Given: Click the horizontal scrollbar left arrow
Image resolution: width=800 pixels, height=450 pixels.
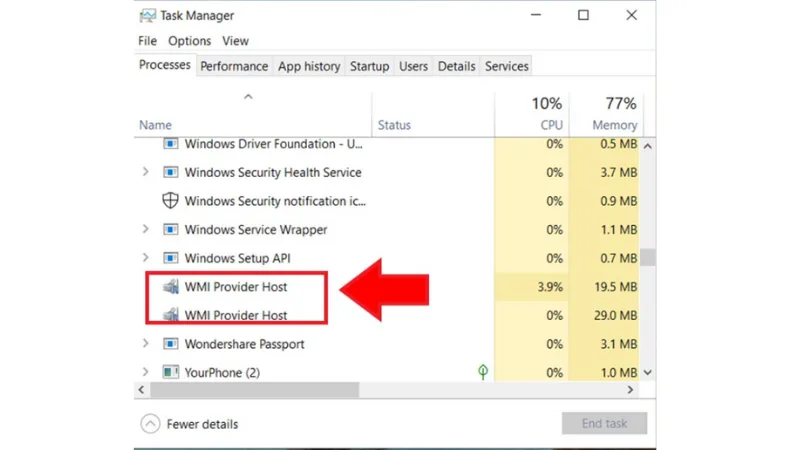Looking at the screenshot, I should (x=141, y=390).
